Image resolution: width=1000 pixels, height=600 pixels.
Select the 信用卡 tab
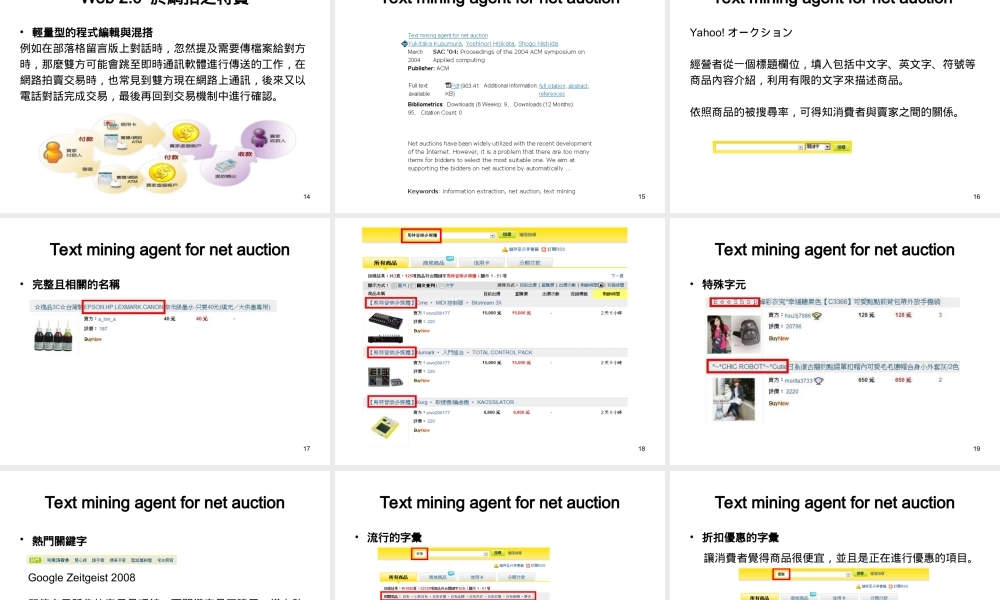(x=481, y=261)
